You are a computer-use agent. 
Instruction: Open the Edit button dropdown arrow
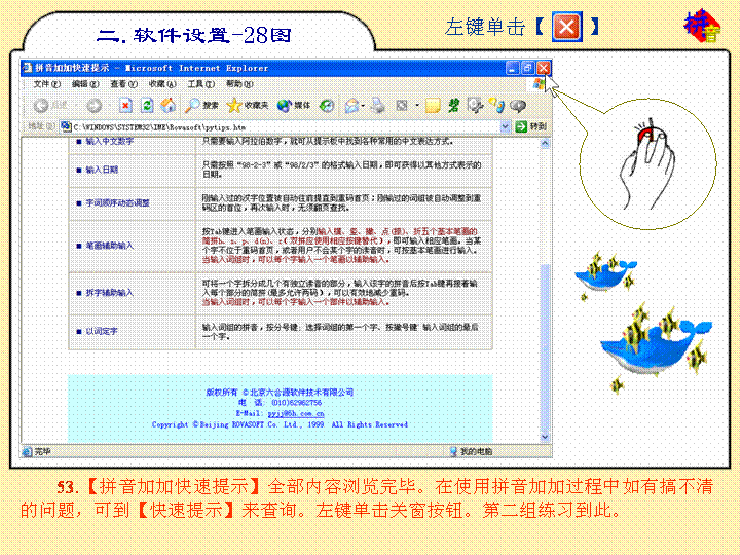pos(417,106)
